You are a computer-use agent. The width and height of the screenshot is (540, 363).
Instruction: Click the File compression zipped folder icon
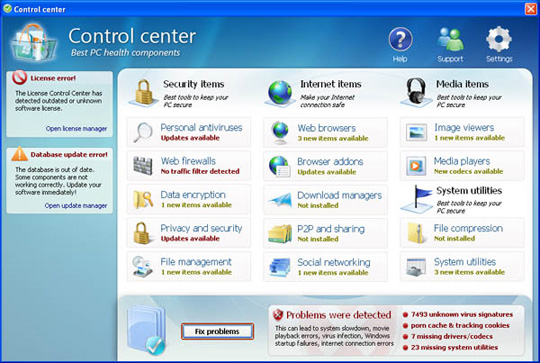[x=416, y=233]
